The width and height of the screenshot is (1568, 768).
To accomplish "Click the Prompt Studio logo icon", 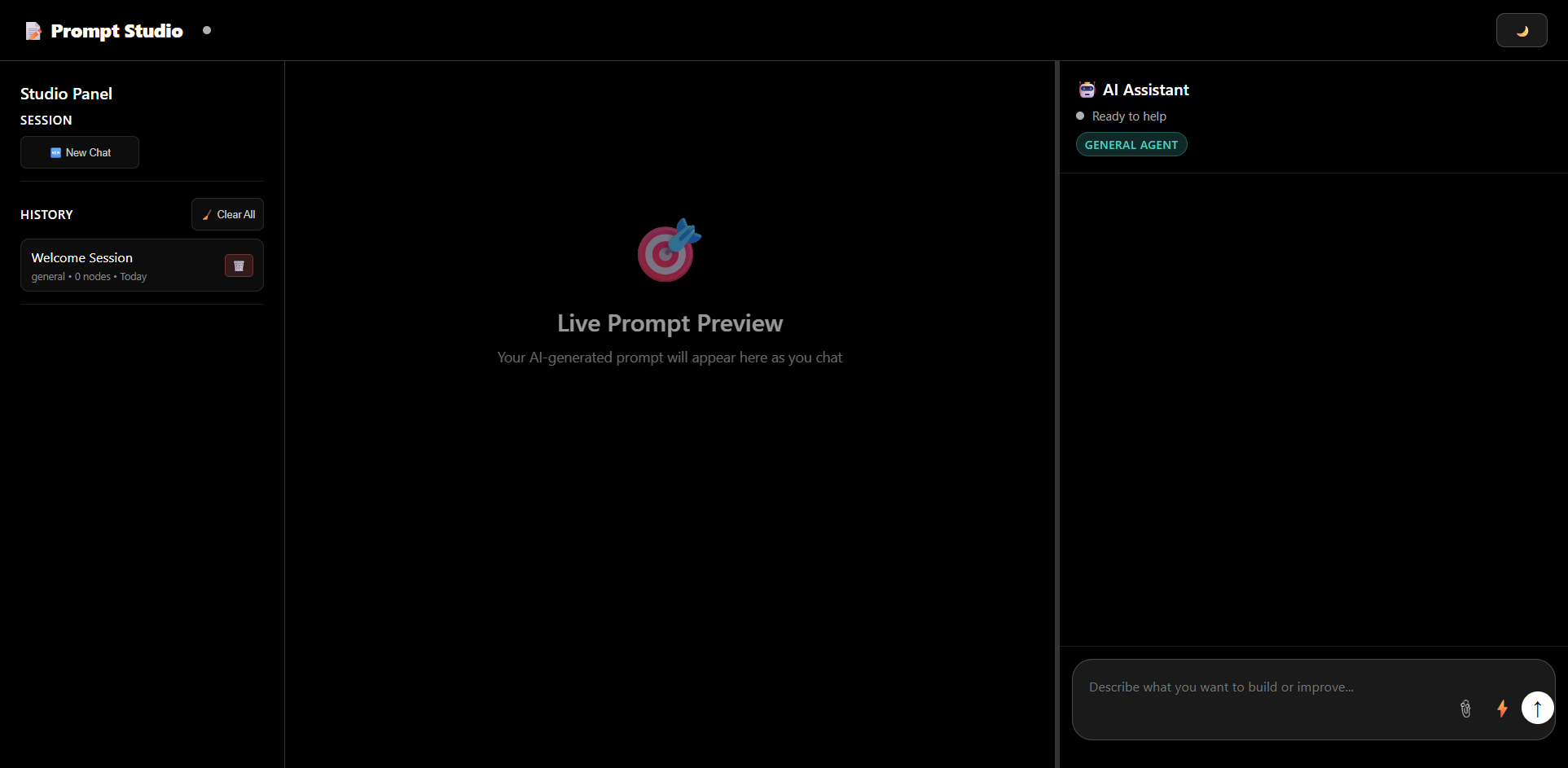I will tap(33, 31).
